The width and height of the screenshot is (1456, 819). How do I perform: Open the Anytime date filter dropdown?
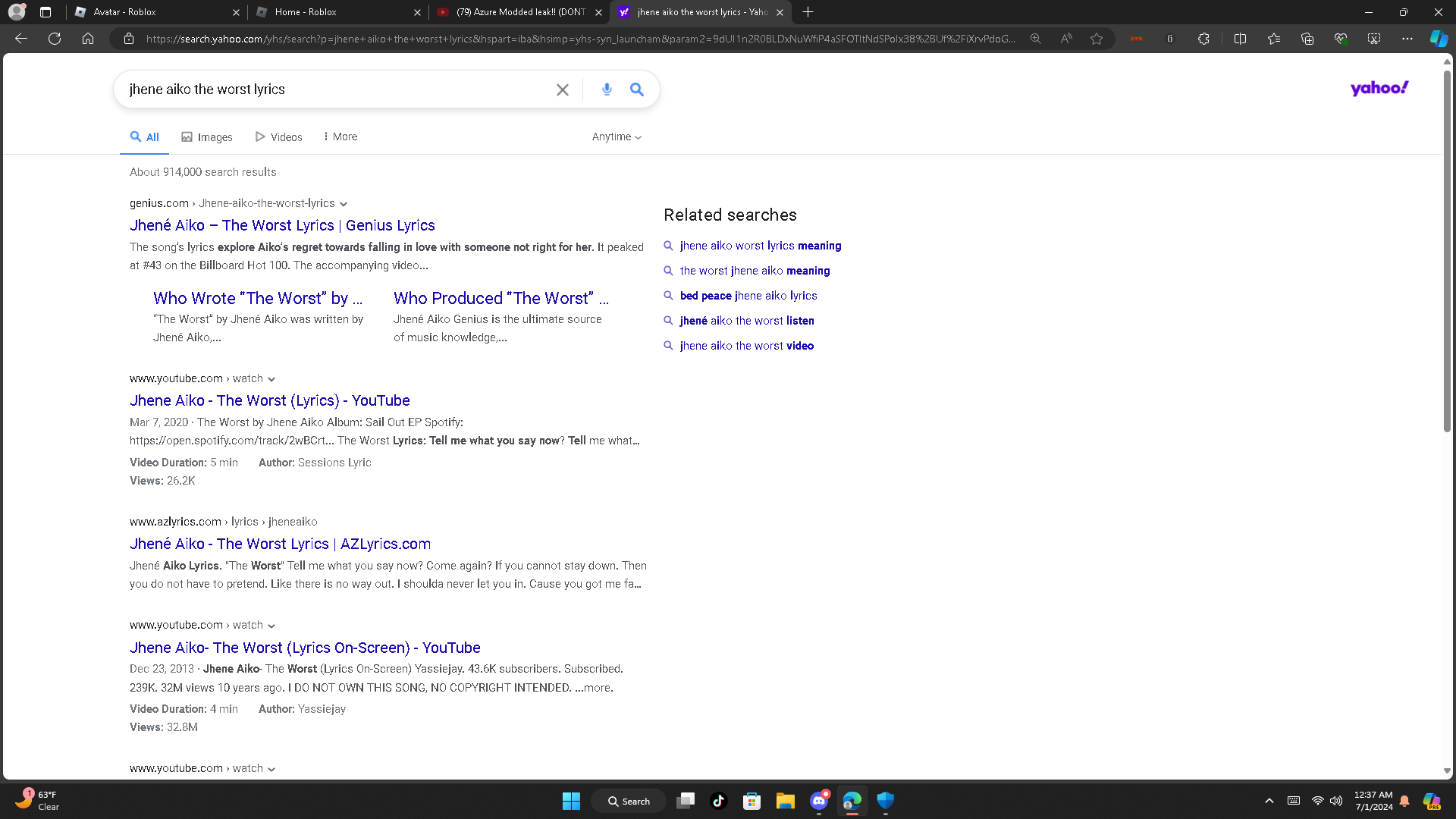(617, 137)
